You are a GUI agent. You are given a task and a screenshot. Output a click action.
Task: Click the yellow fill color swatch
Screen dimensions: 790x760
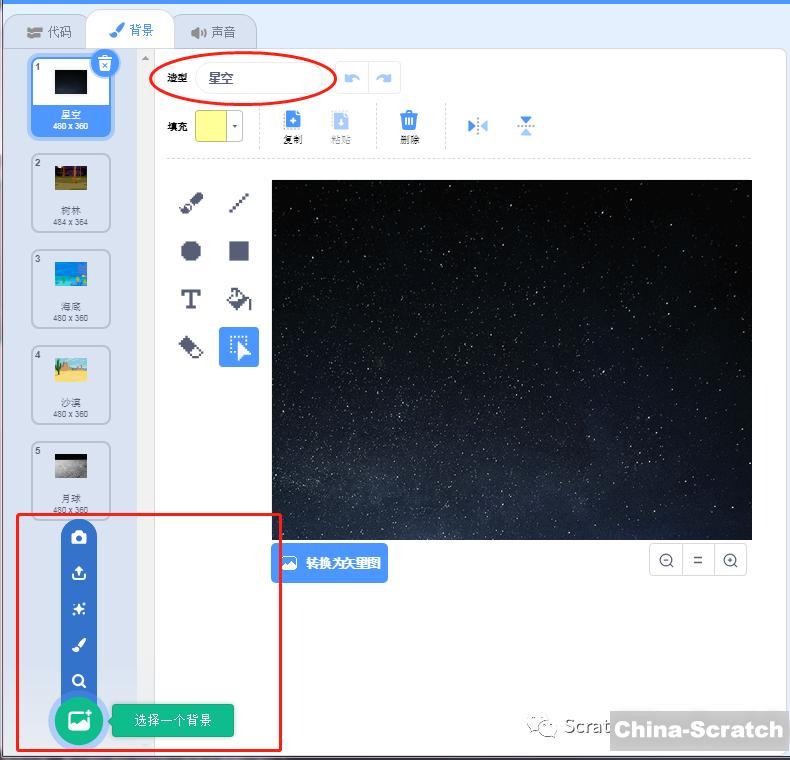pyautogui.click(x=211, y=127)
